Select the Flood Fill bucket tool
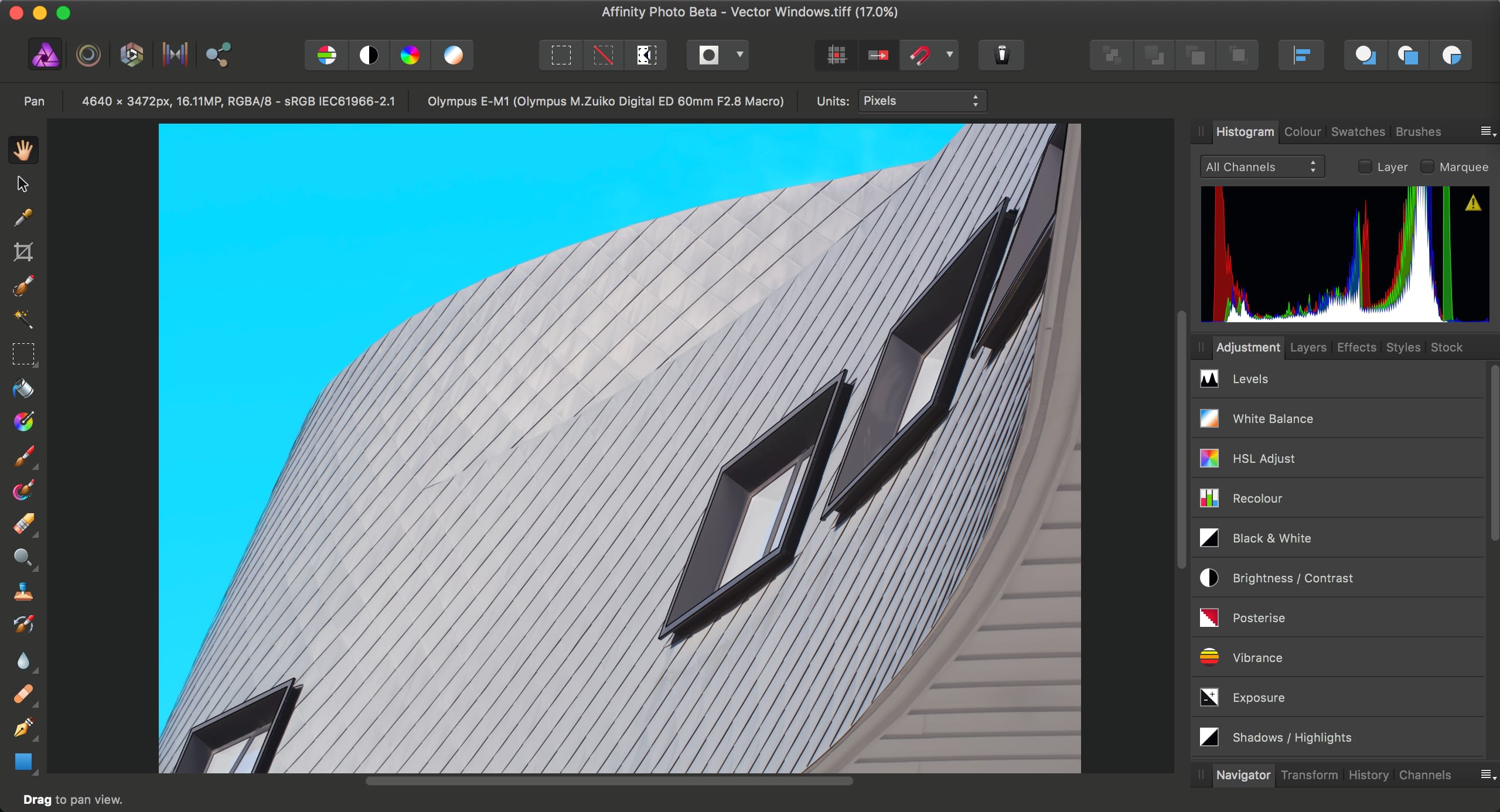The height and width of the screenshot is (812, 1500). click(x=23, y=388)
